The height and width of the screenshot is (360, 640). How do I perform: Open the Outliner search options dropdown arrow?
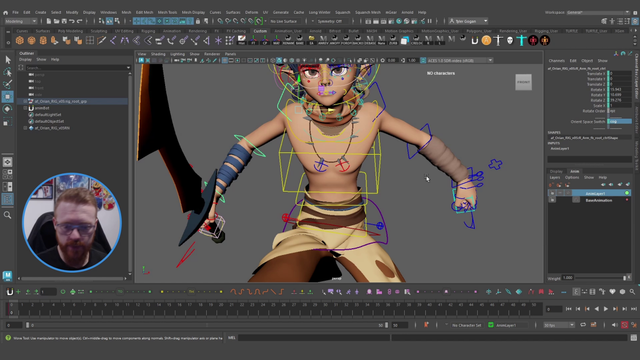pos(129,67)
